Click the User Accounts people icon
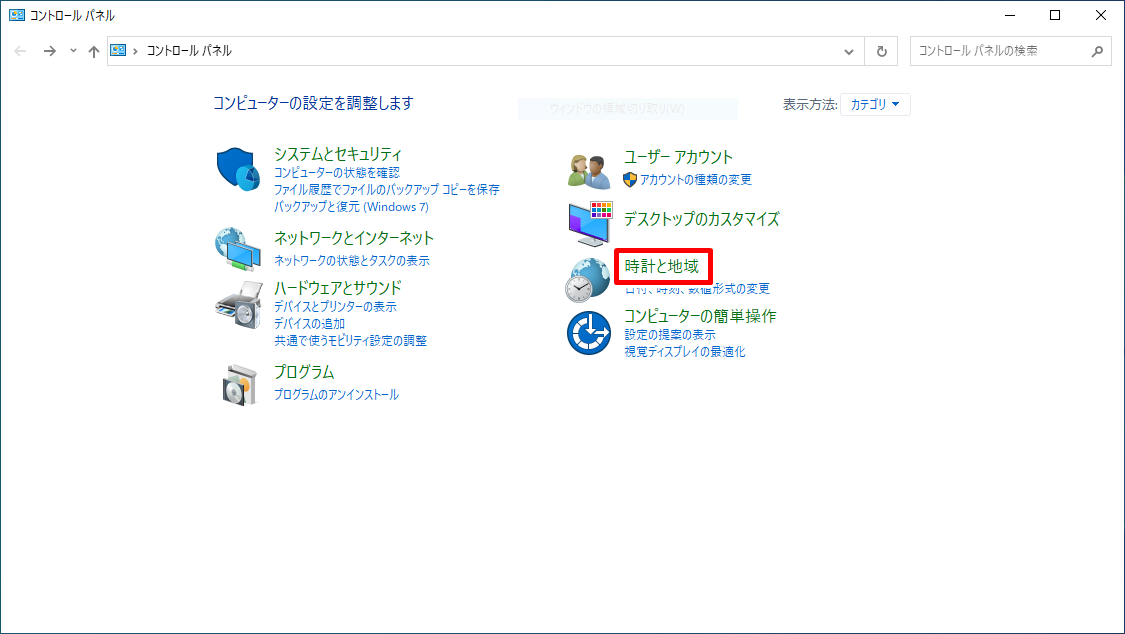1125x634 pixels. (588, 171)
